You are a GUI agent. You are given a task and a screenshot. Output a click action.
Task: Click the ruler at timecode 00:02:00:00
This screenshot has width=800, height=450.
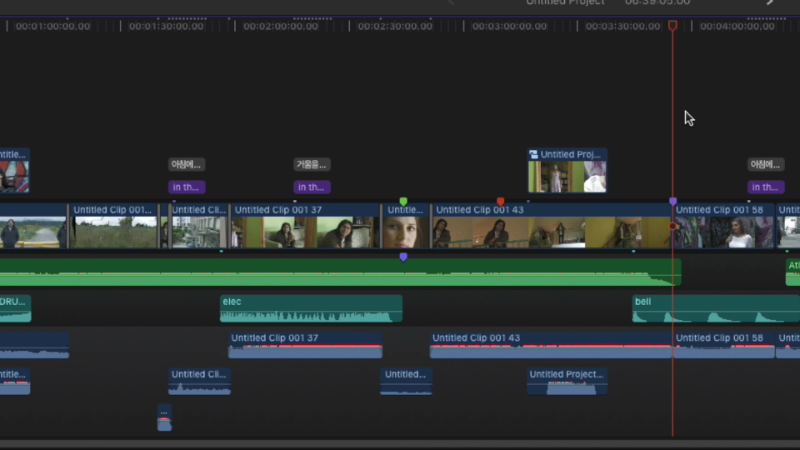[281, 26]
